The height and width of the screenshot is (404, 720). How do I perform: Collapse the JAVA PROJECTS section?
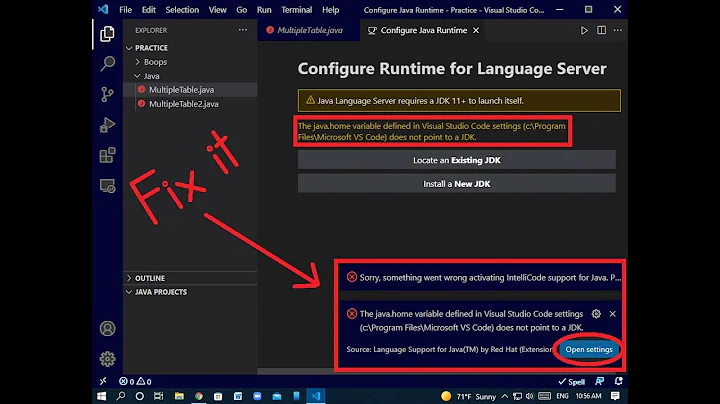[129, 292]
